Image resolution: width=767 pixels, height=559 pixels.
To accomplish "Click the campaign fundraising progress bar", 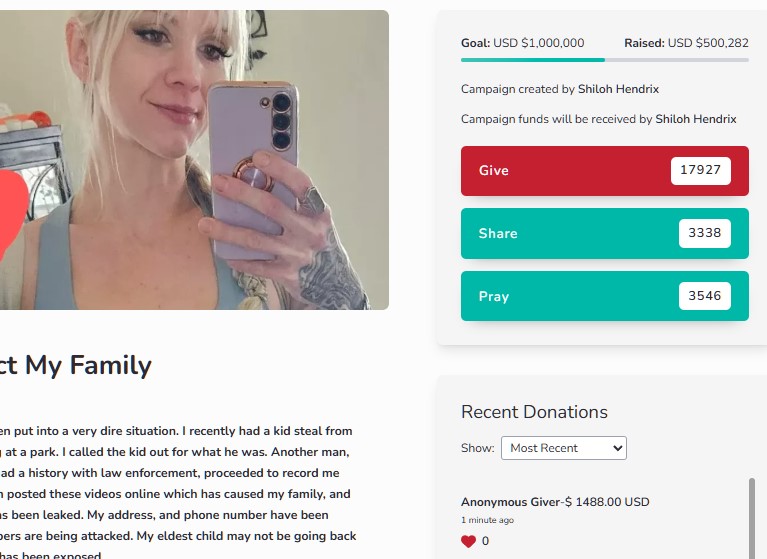I will 605,60.
